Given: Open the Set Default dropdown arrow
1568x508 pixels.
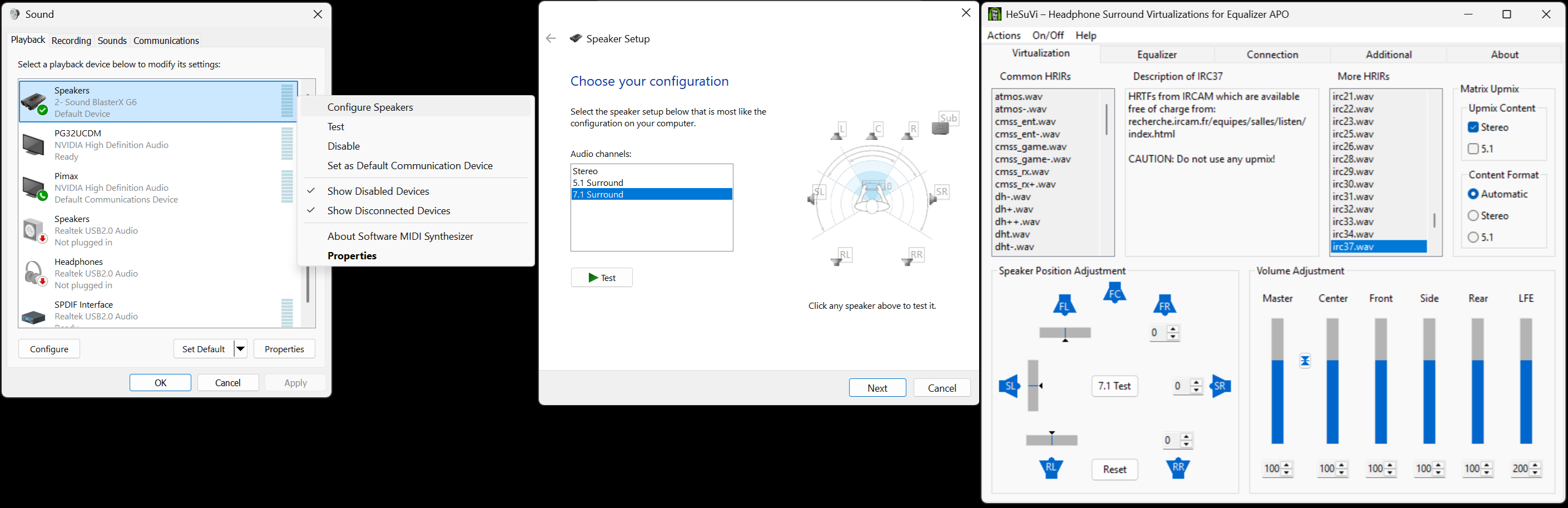Looking at the screenshot, I should point(240,349).
